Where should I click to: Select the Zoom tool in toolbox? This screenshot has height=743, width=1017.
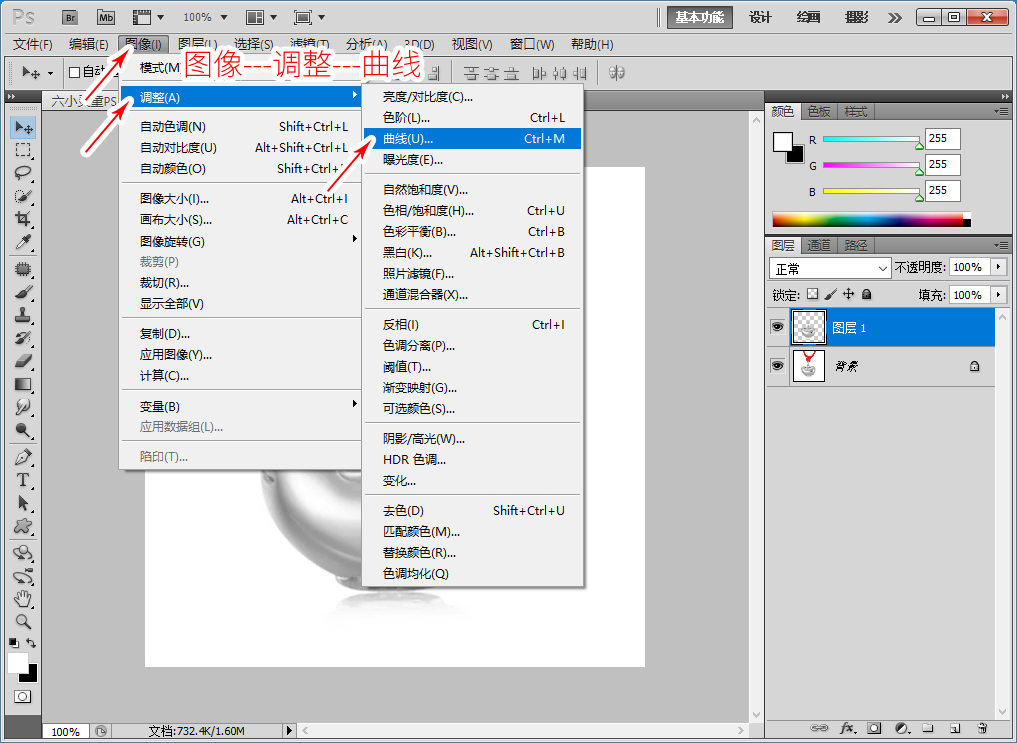pos(23,621)
